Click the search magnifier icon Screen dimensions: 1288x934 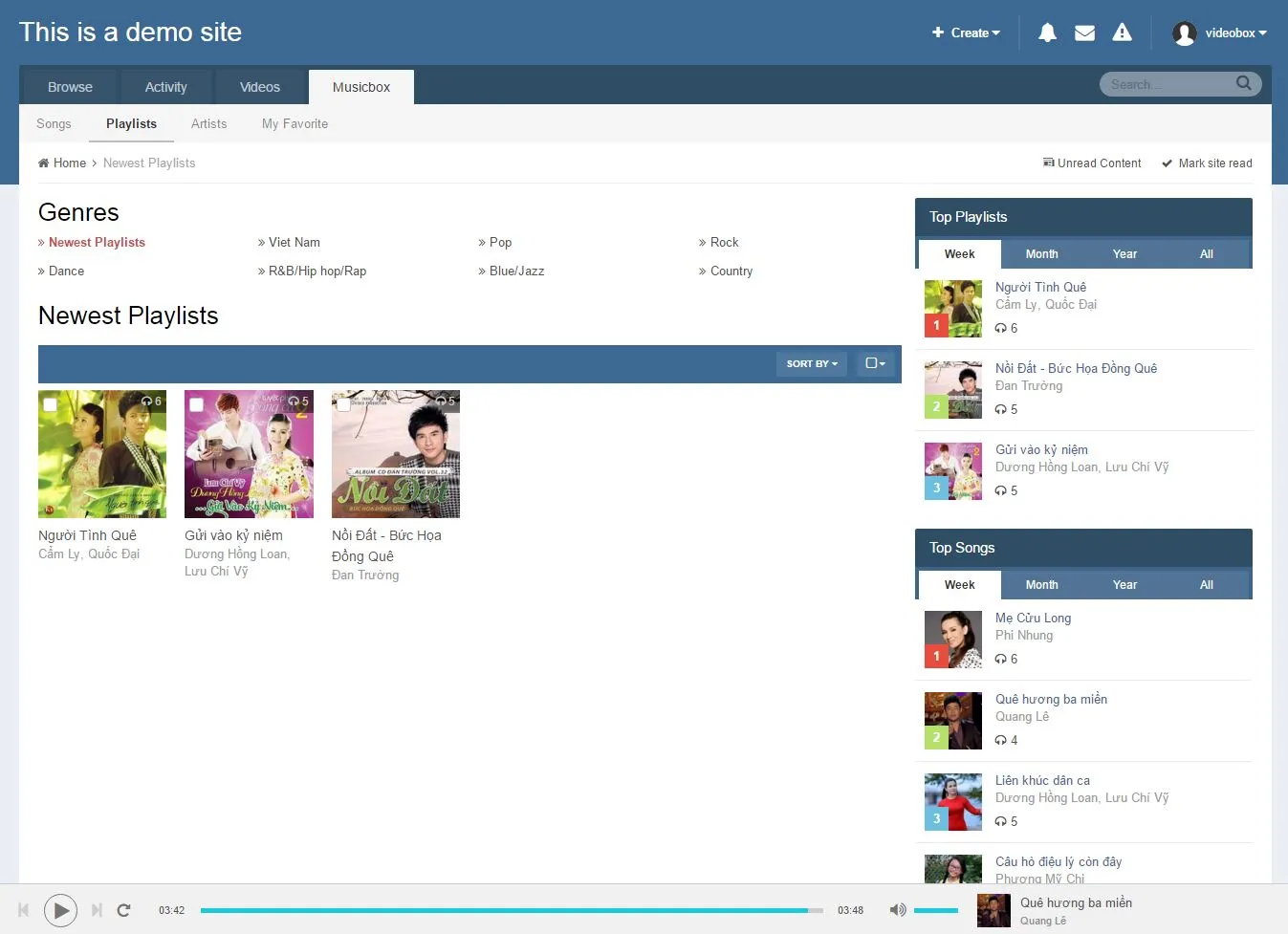(1243, 84)
